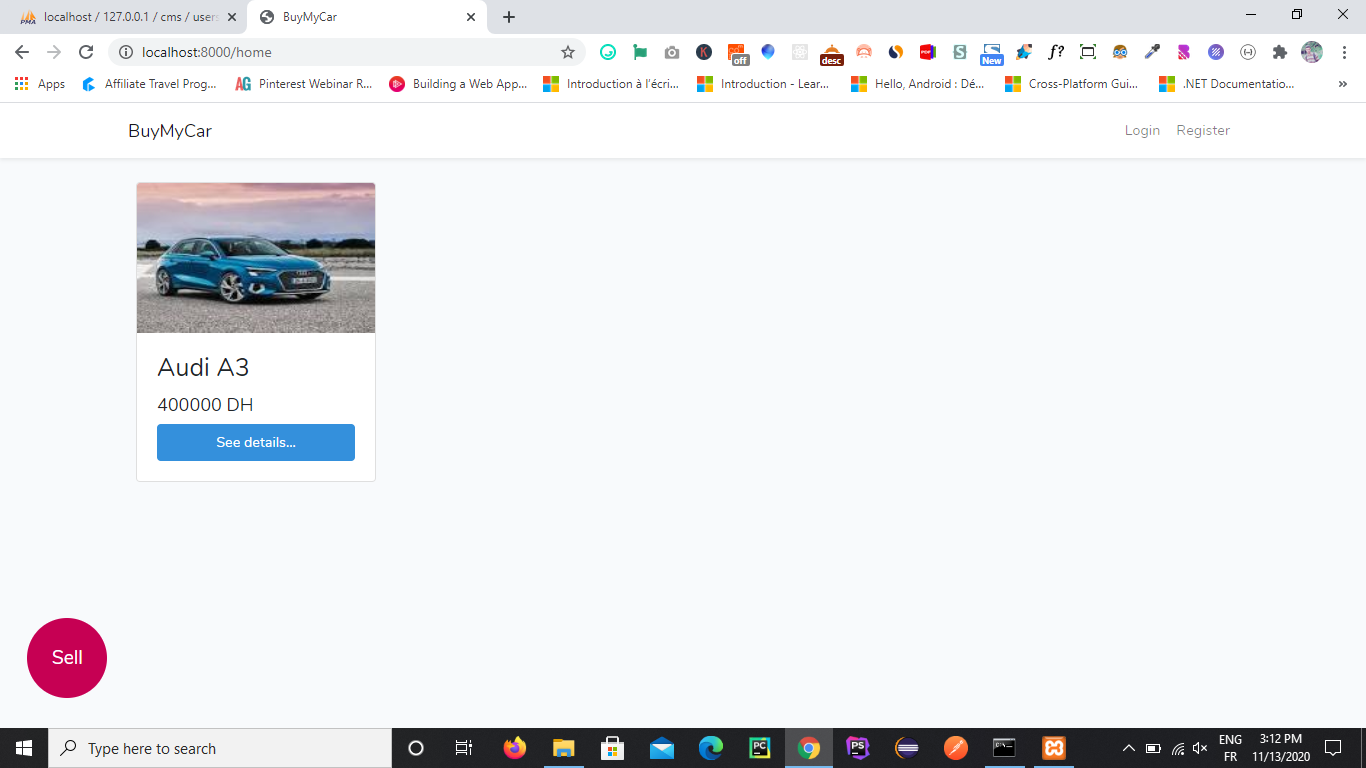1366x768 pixels.
Task: Open File Explorer from the taskbar
Action: coord(564,748)
